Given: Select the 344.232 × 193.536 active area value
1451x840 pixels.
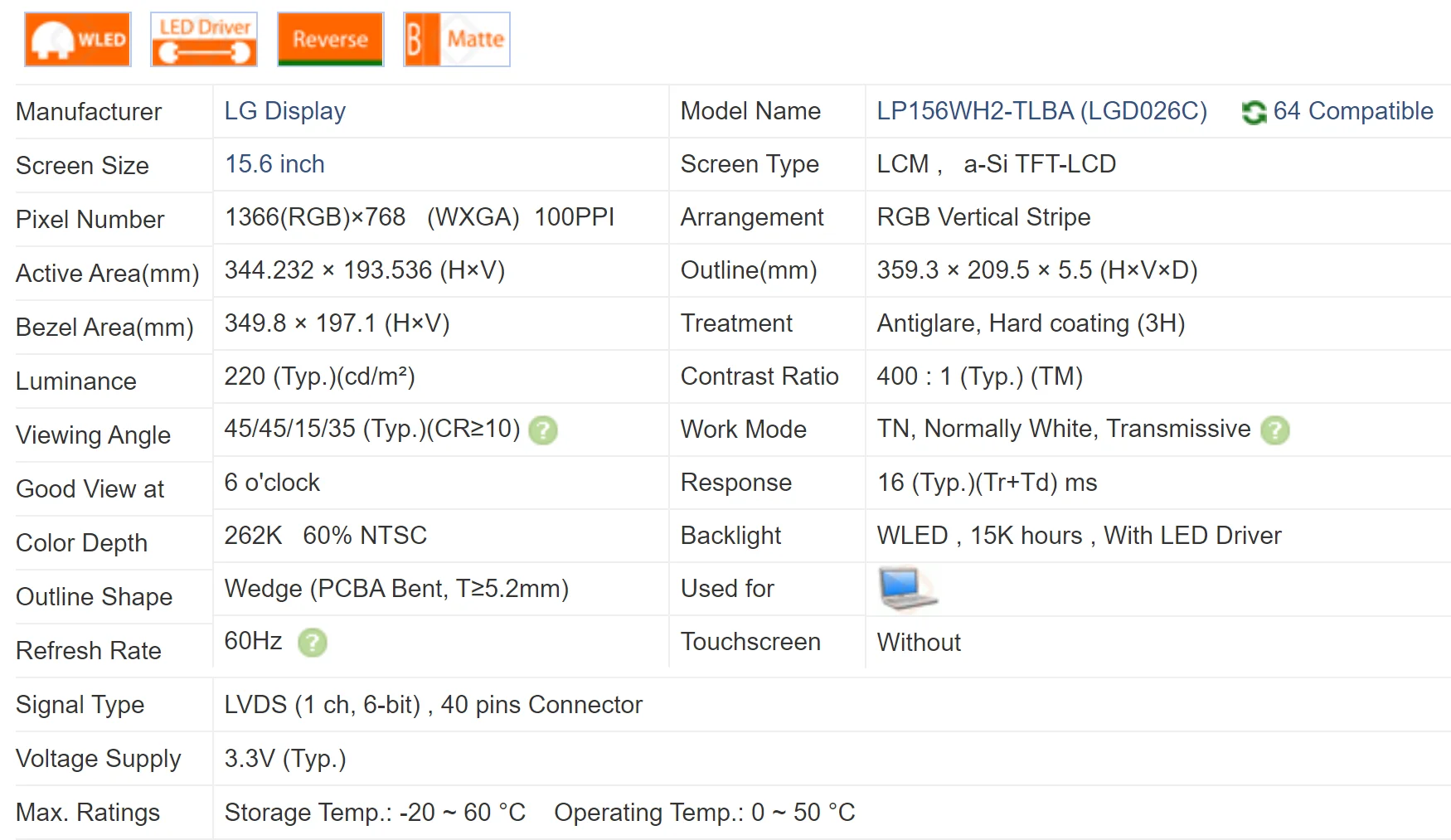Looking at the screenshot, I should point(364,269).
